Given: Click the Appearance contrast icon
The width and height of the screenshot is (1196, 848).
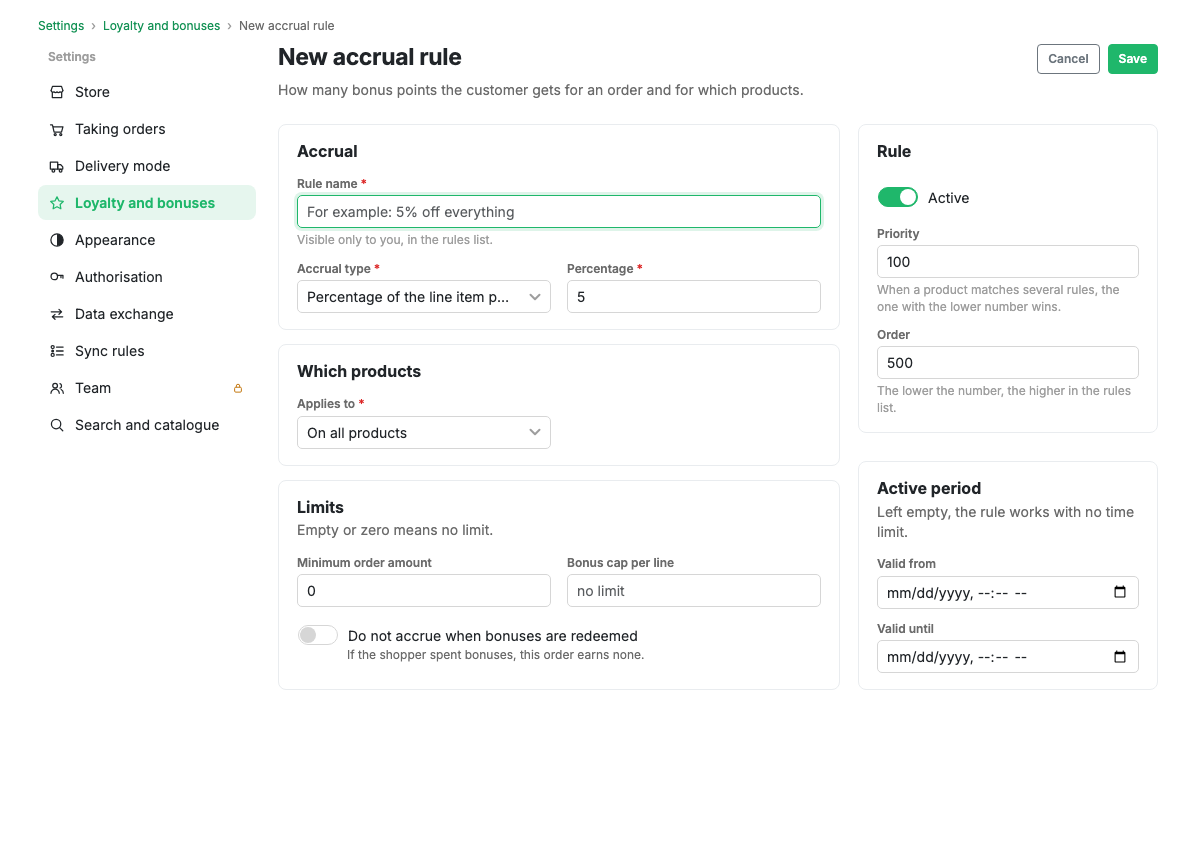Looking at the screenshot, I should [57, 240].
